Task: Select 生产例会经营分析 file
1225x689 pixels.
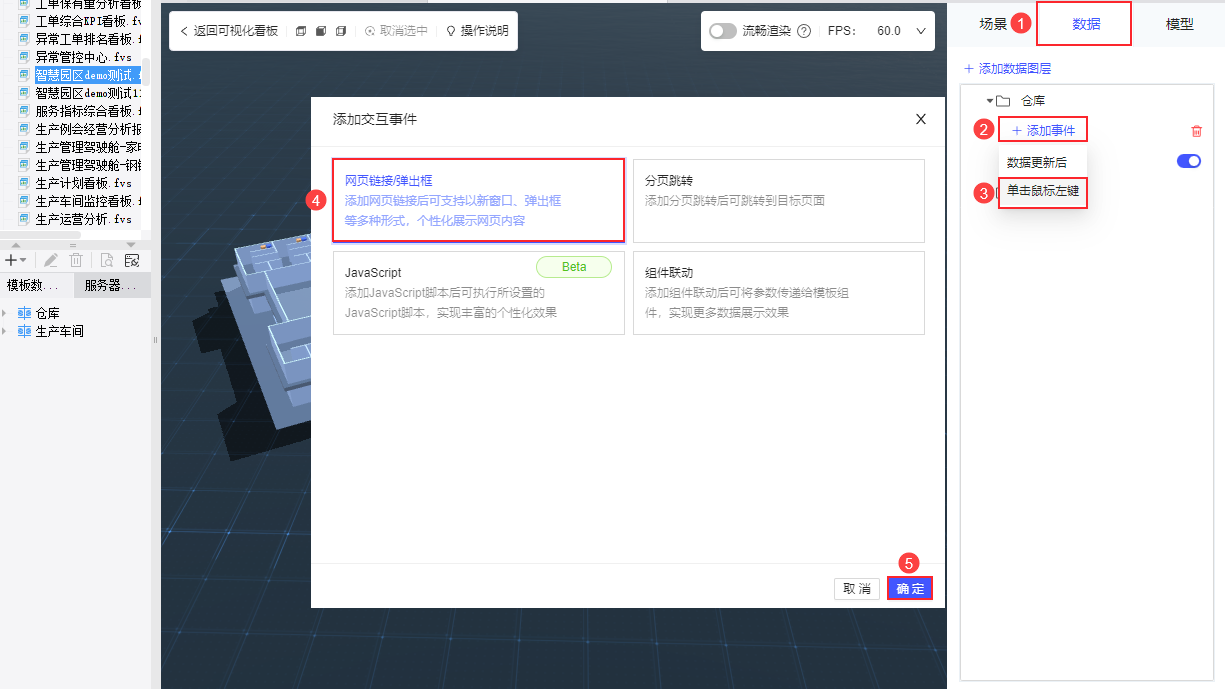Action: pos(89,129)
